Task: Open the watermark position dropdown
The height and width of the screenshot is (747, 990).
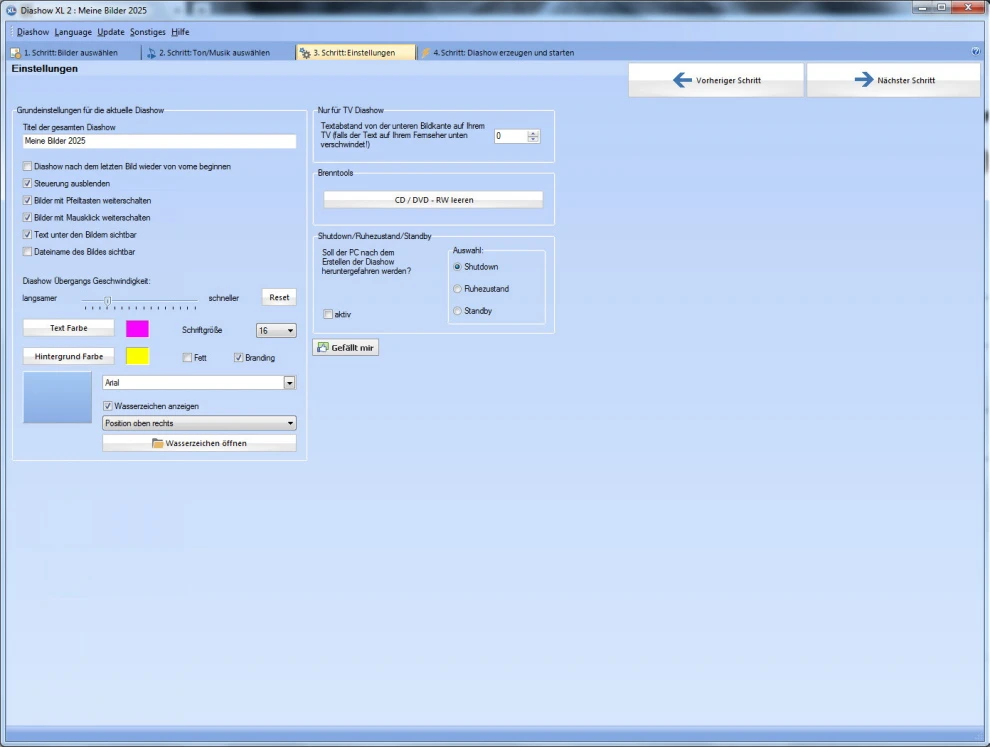Action: click(199, 423)
